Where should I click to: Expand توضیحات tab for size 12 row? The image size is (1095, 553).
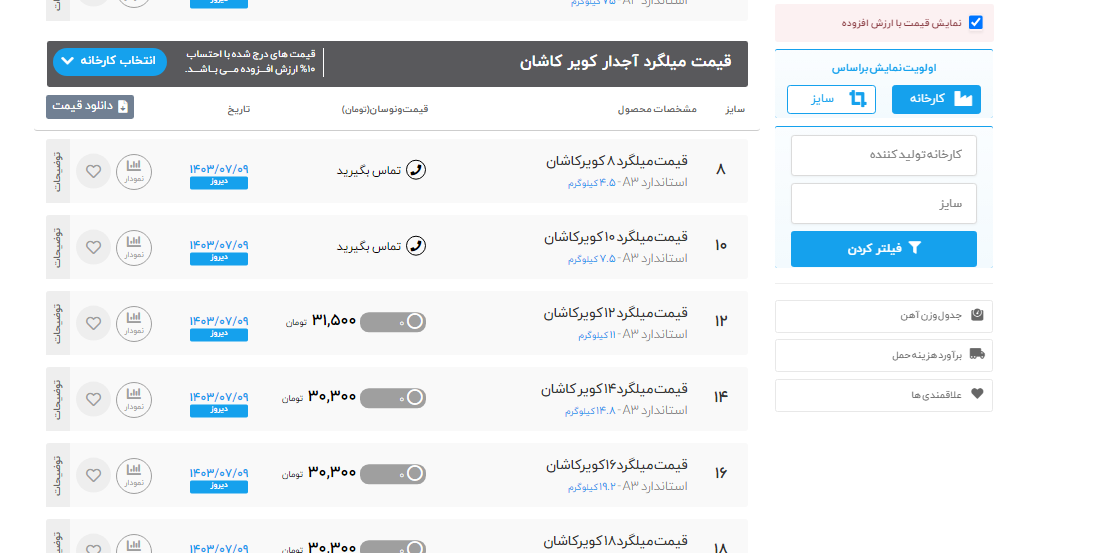click(x=58, y=323)
